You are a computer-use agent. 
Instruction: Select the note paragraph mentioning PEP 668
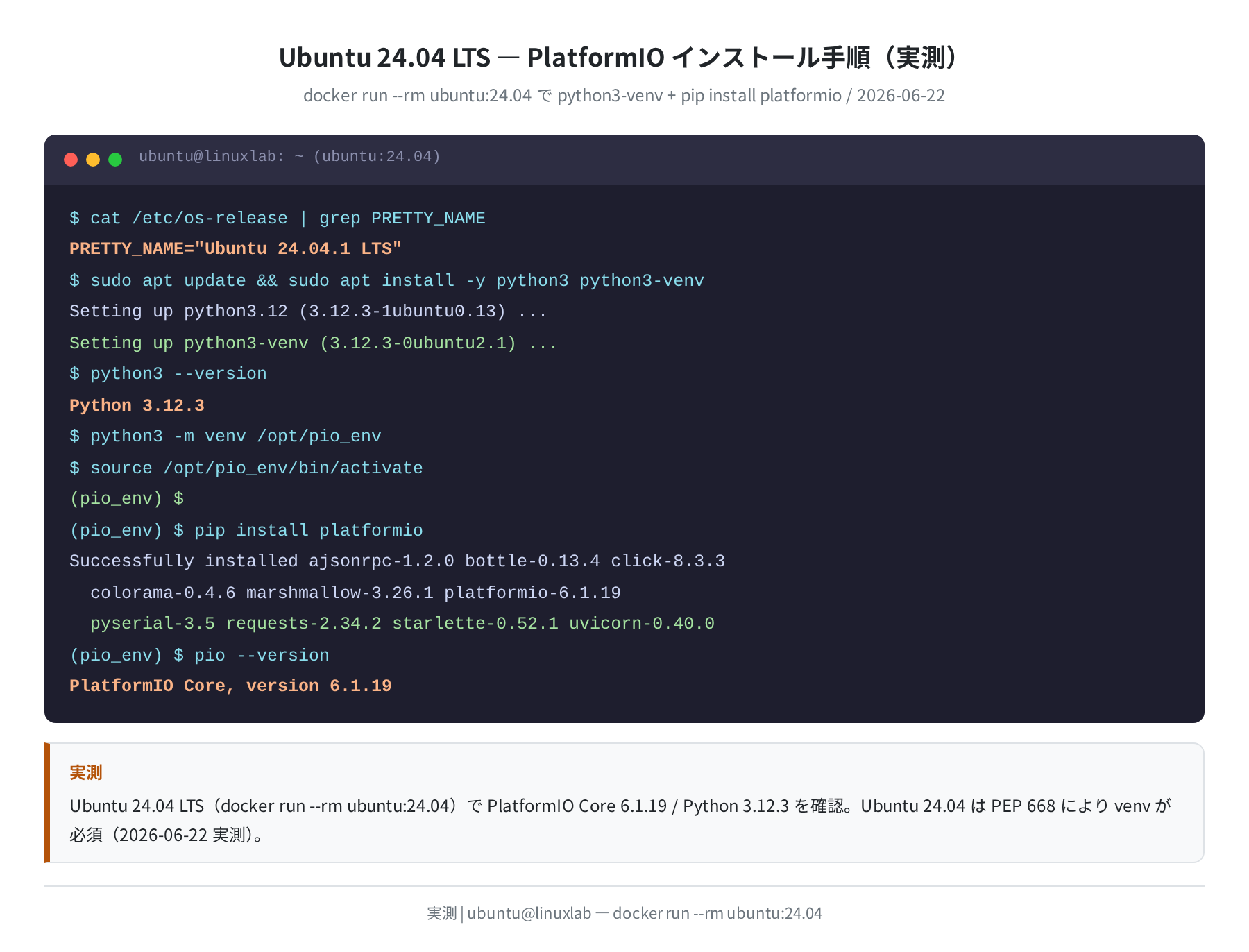pos(620,820)
